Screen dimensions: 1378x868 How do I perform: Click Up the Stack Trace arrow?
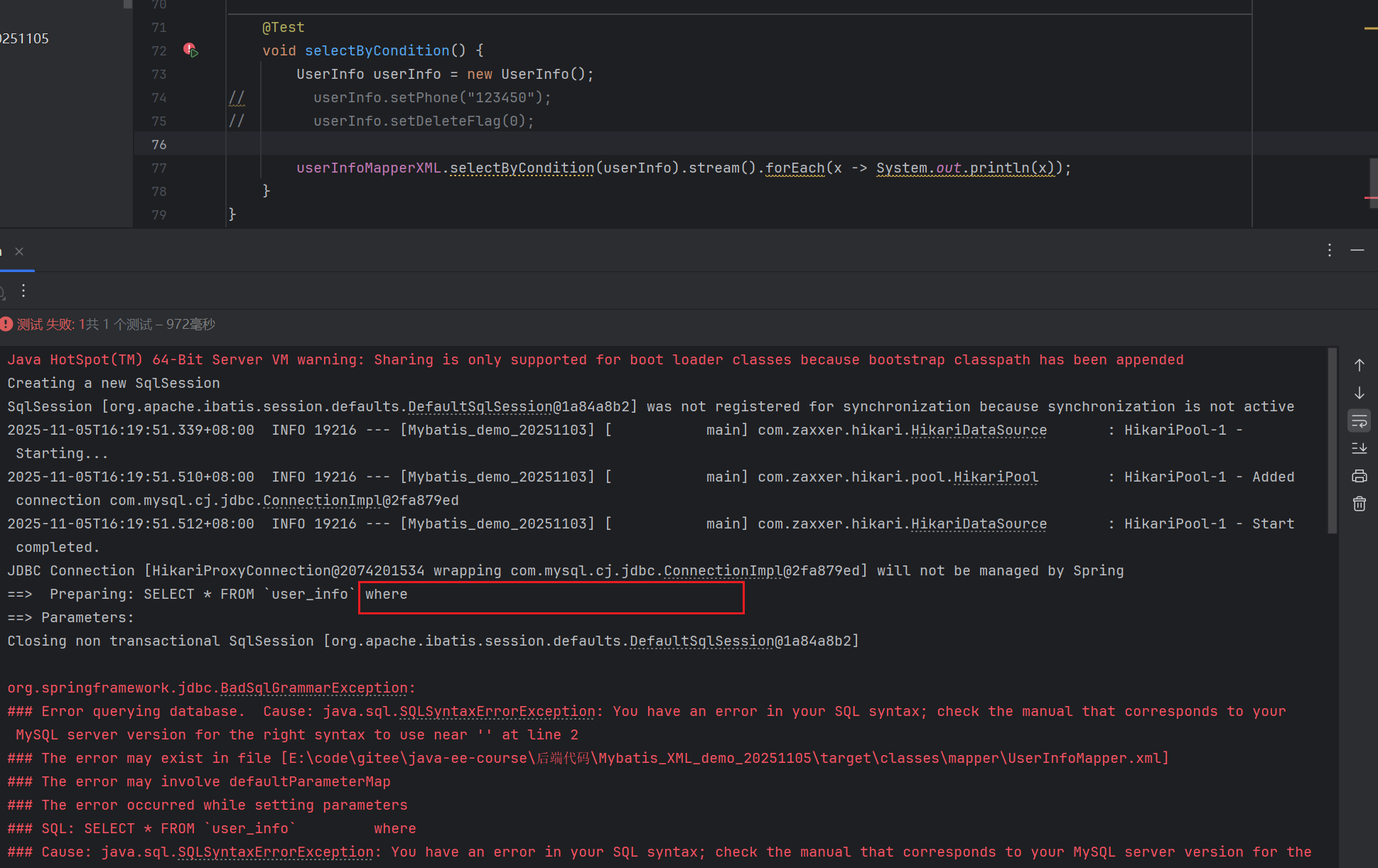(x=1359, y=365)
